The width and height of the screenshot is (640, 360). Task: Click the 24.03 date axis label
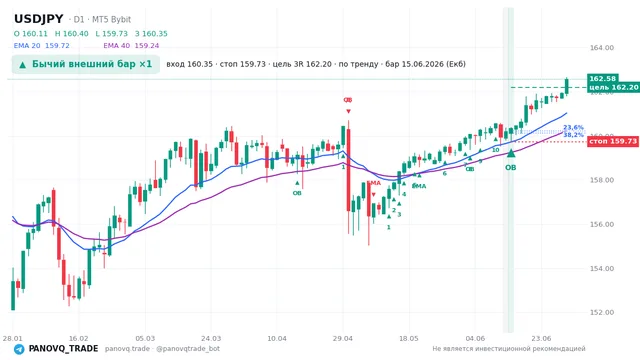(211, 338)
